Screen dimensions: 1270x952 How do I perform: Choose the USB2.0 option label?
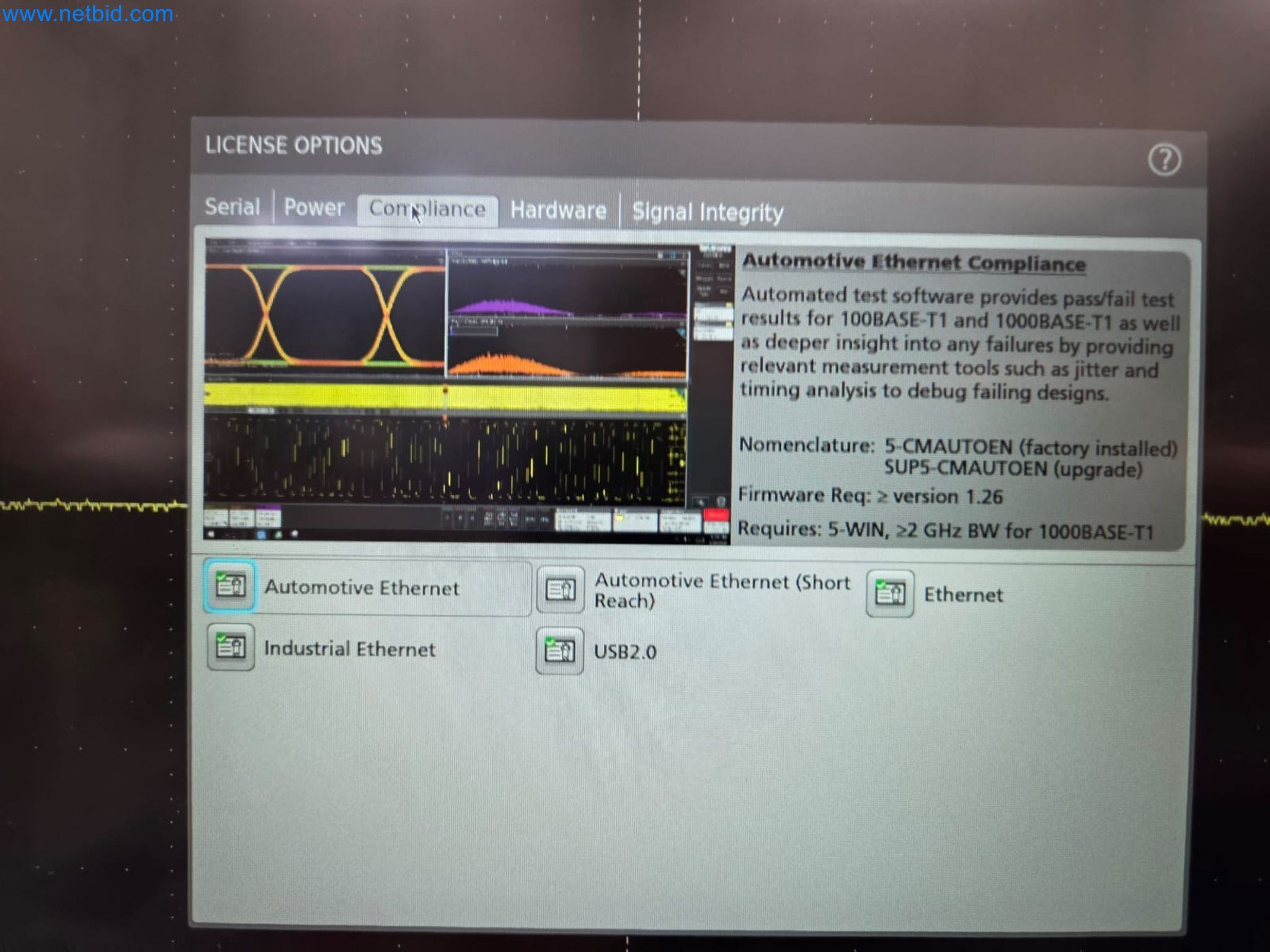tap(625, 652)
